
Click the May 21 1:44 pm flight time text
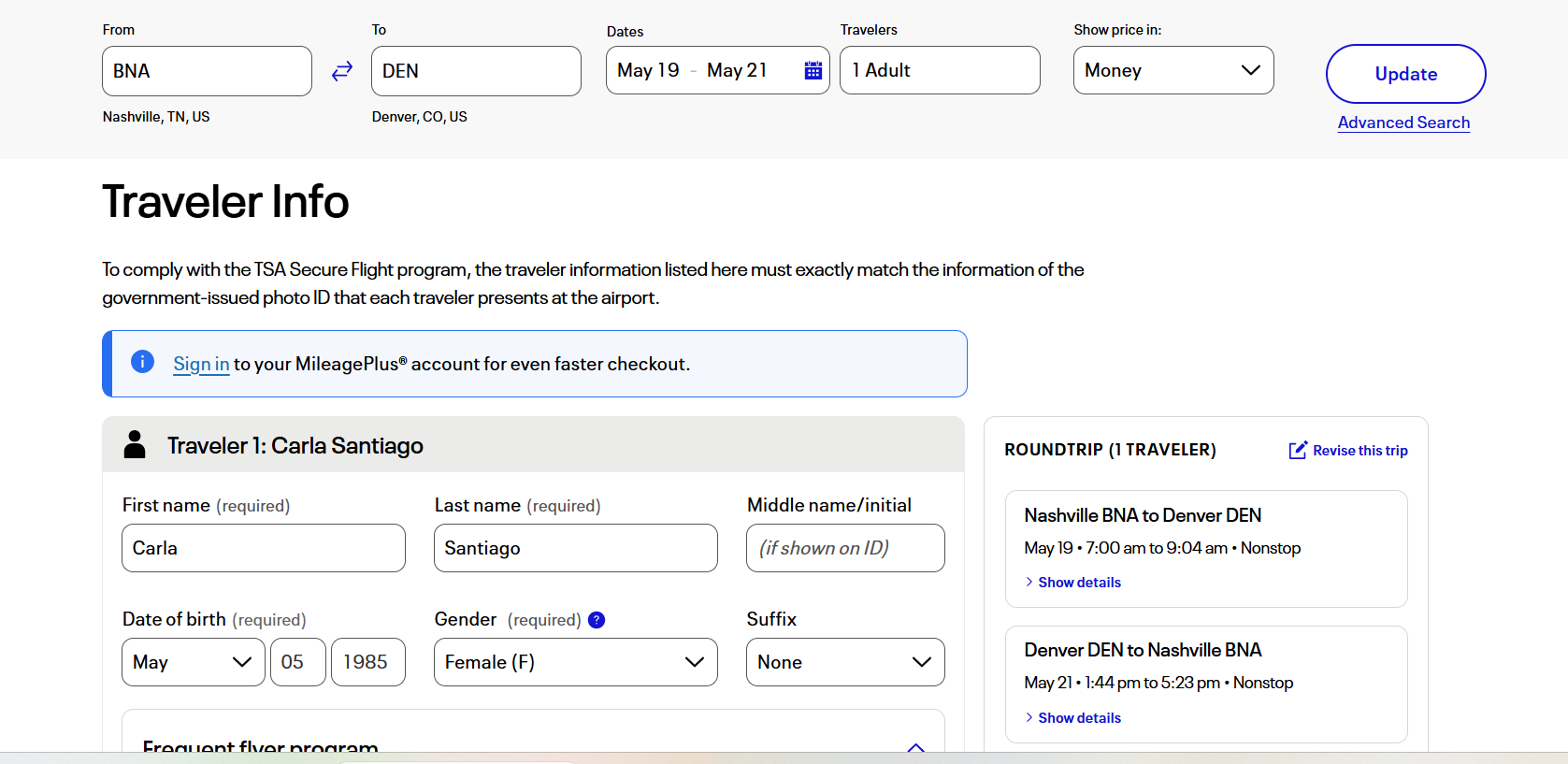coord(1158,683)
